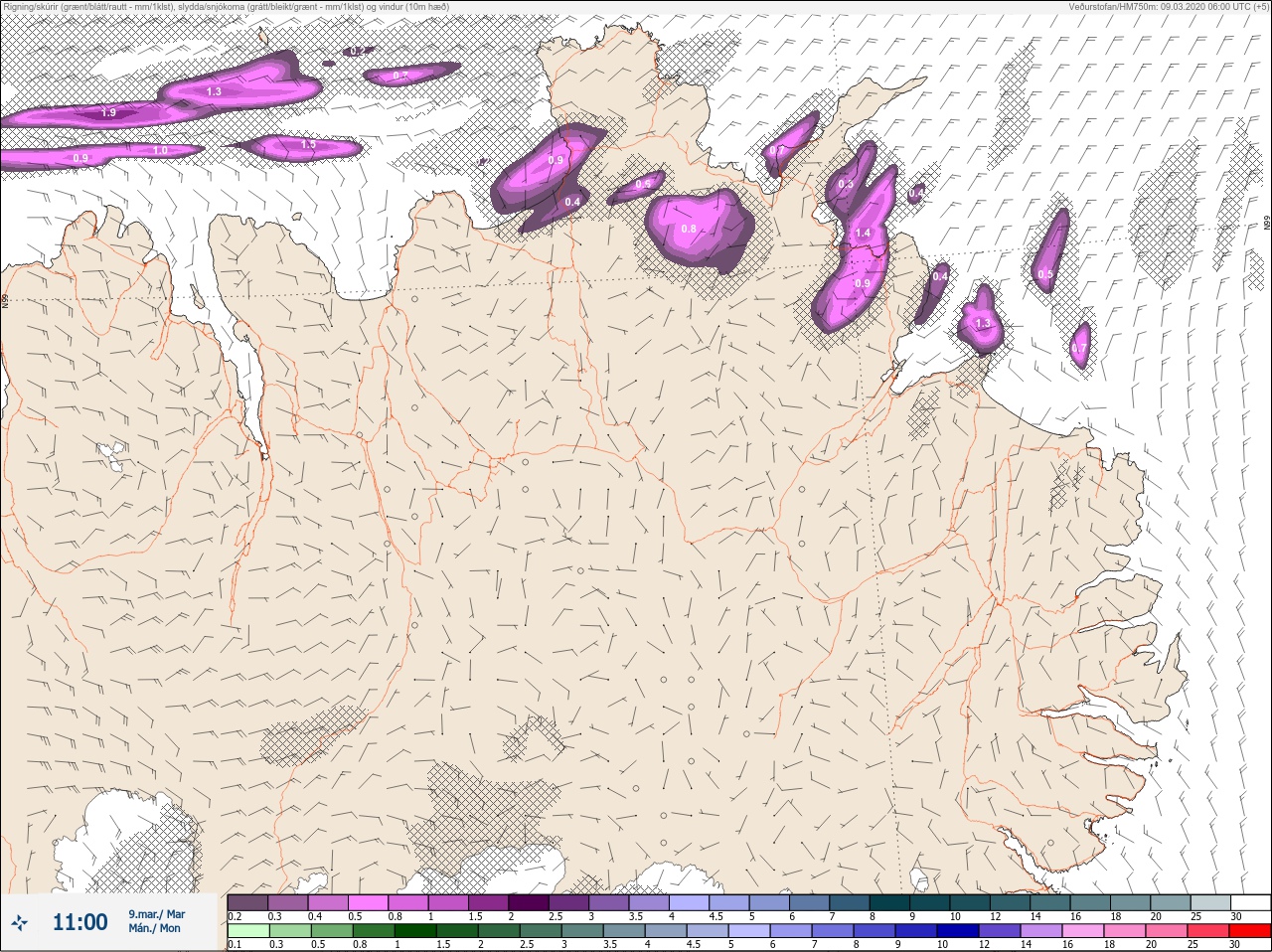1272x952 pixels.
Task: Select the 0.5 pink swatch in upper legend
Action: tap(369, 902)
